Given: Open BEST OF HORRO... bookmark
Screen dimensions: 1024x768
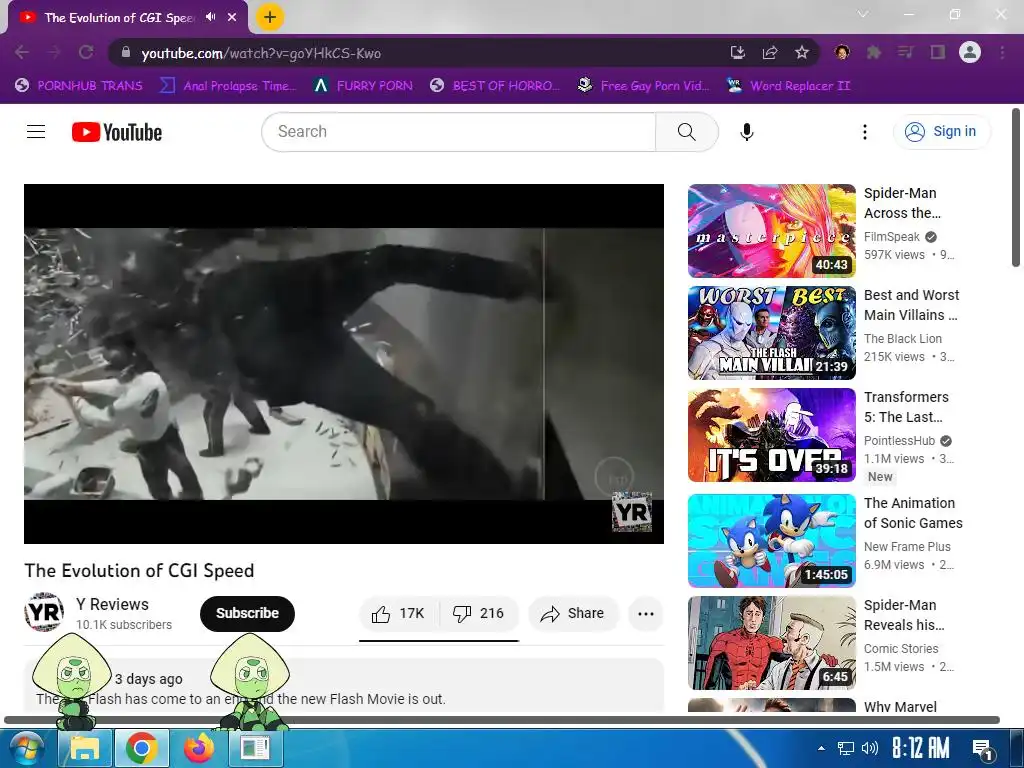Looking at the screenshot, I should pos(496,86).
